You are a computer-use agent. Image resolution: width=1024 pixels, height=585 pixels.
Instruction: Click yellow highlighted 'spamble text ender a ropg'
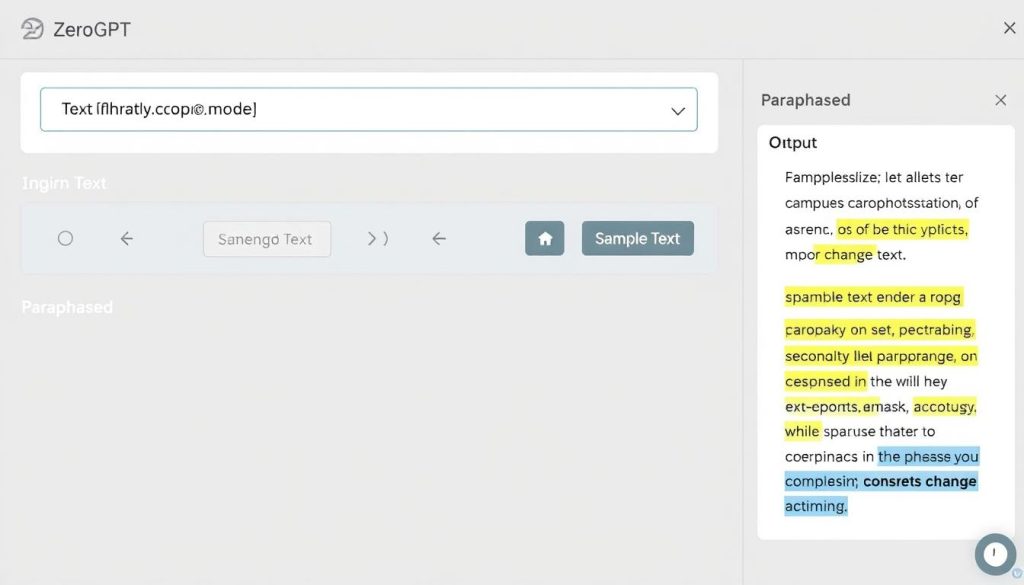pyautogui.click(x=873, y=297)
